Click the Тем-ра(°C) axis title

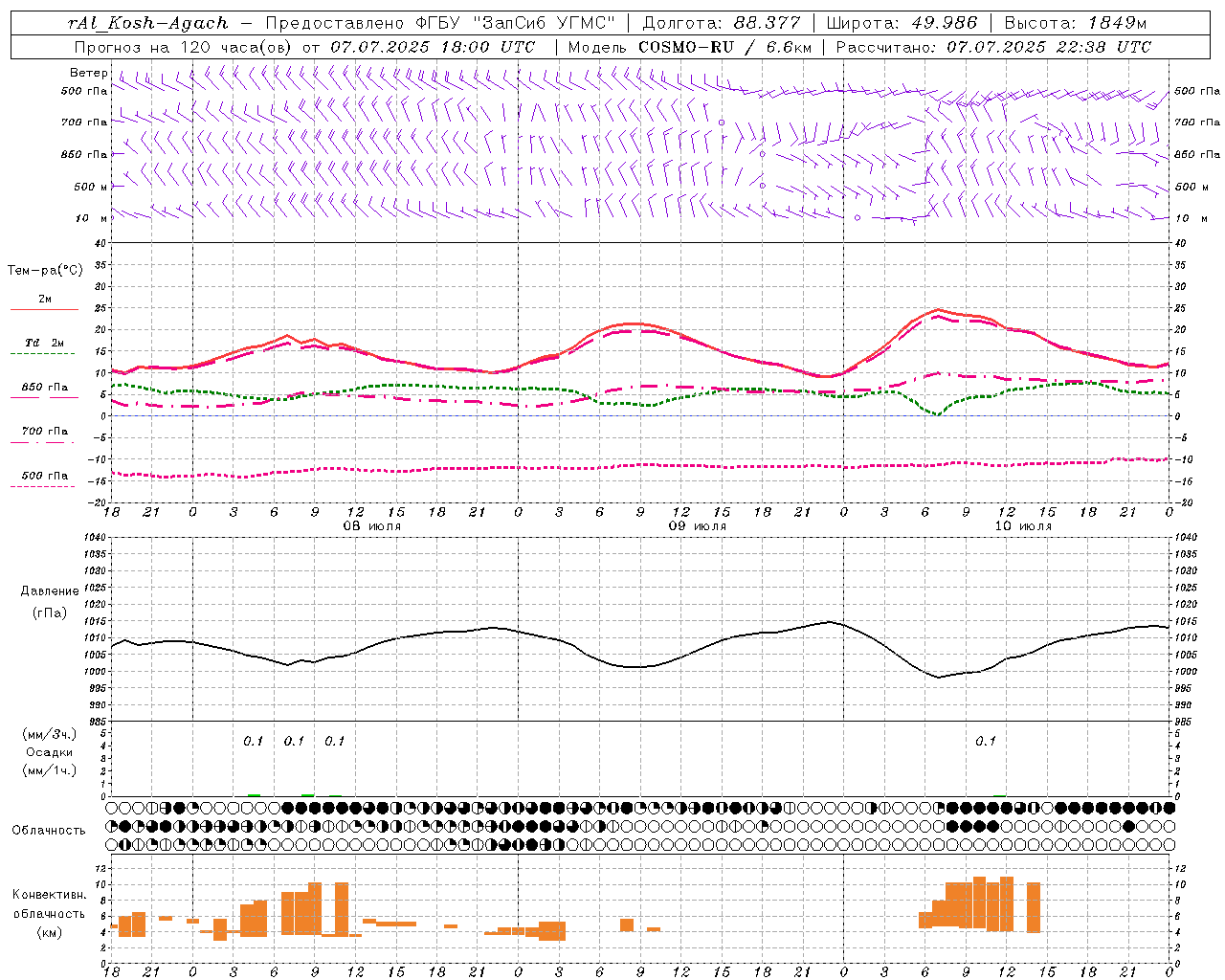coord(45,271)
